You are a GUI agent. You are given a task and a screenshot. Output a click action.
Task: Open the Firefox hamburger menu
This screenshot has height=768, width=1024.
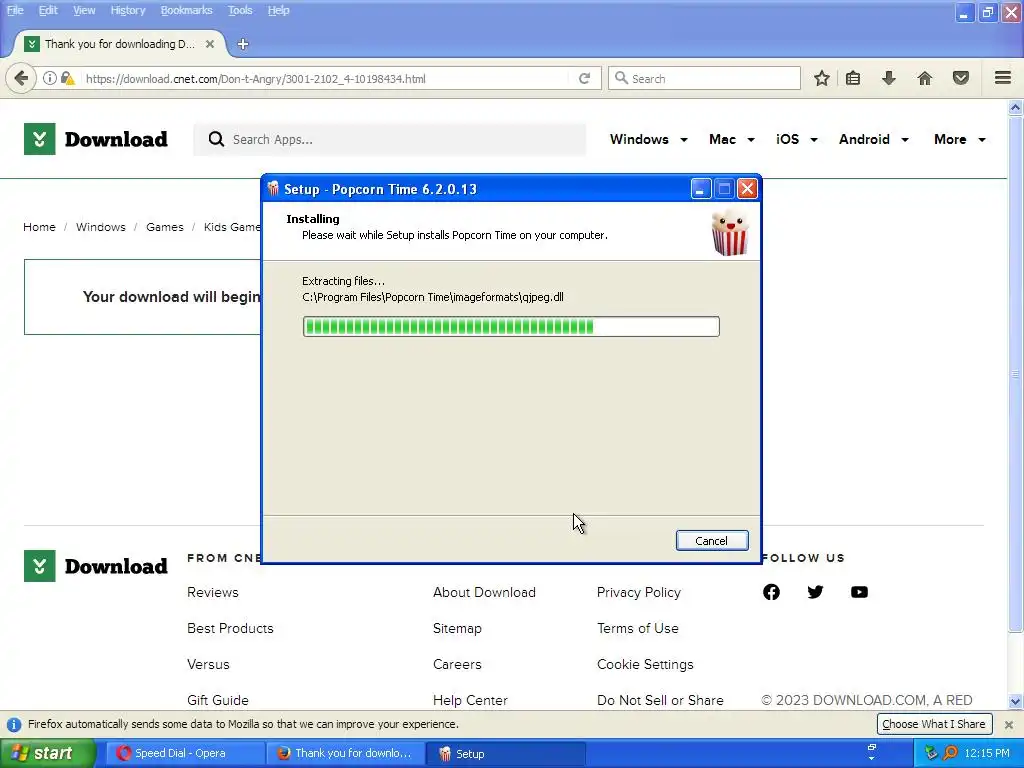pos(1003,78)
